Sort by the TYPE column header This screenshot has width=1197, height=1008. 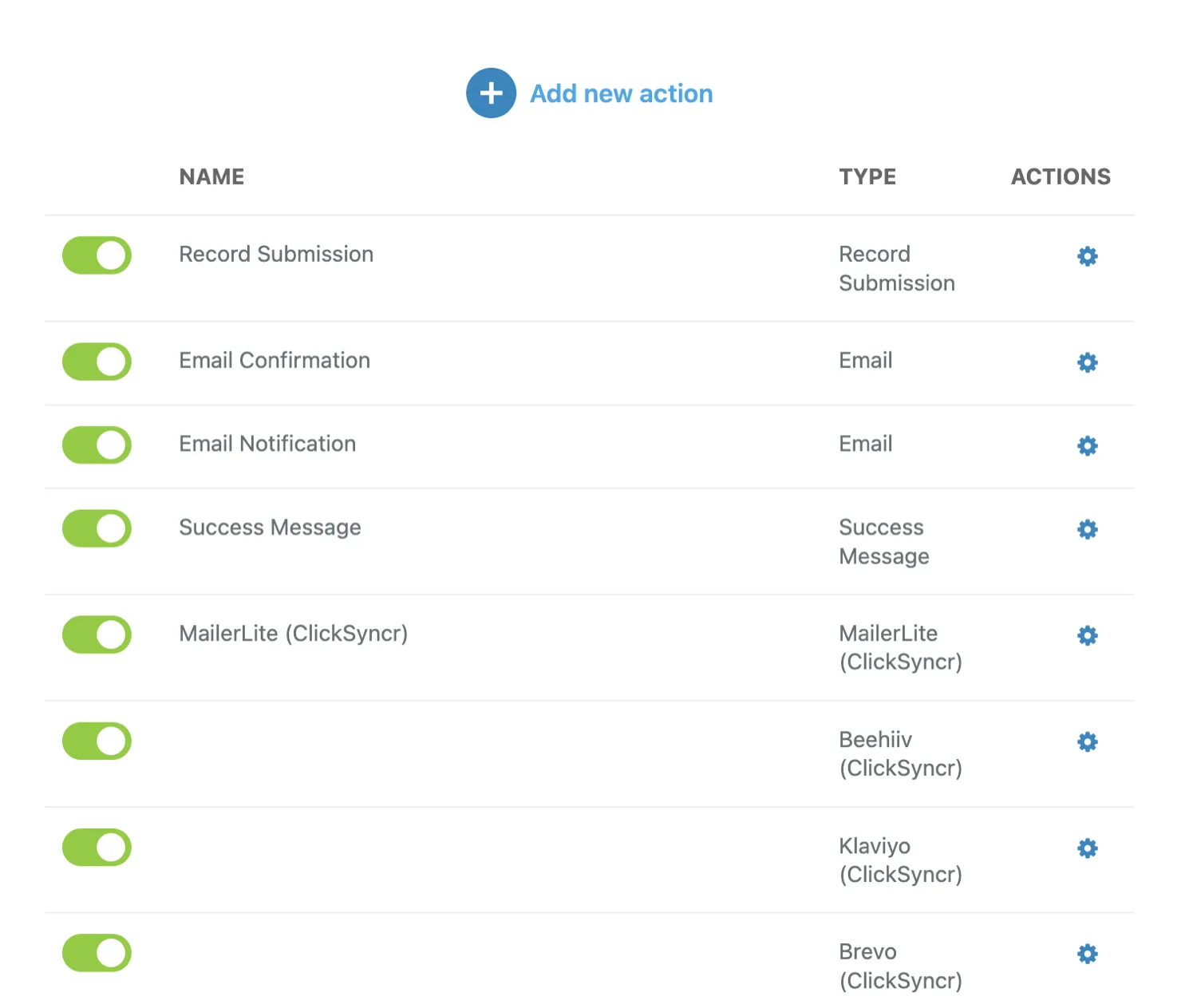tap(867, 176)
